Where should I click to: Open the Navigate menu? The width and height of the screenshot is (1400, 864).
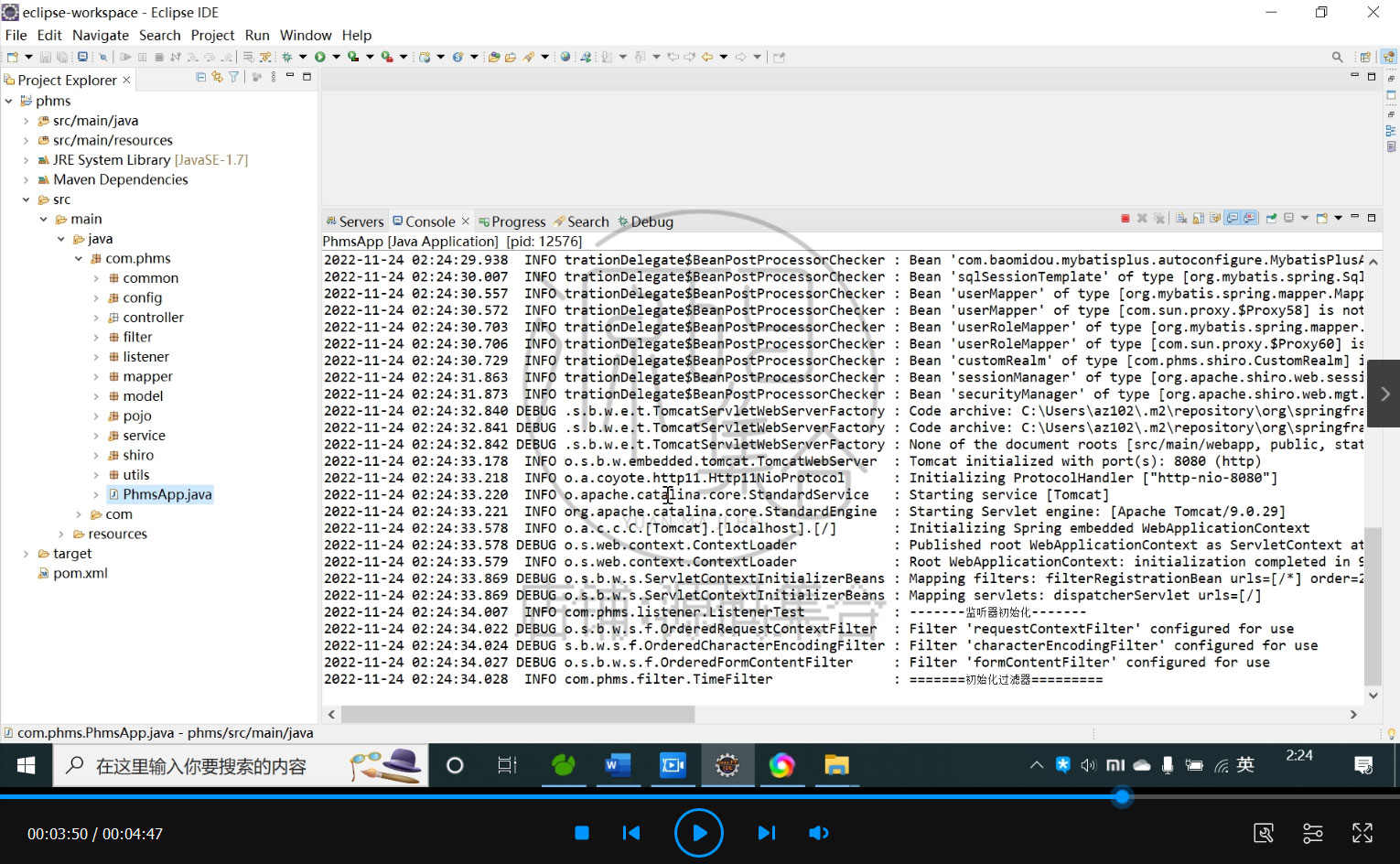click(x=101, y=35)
